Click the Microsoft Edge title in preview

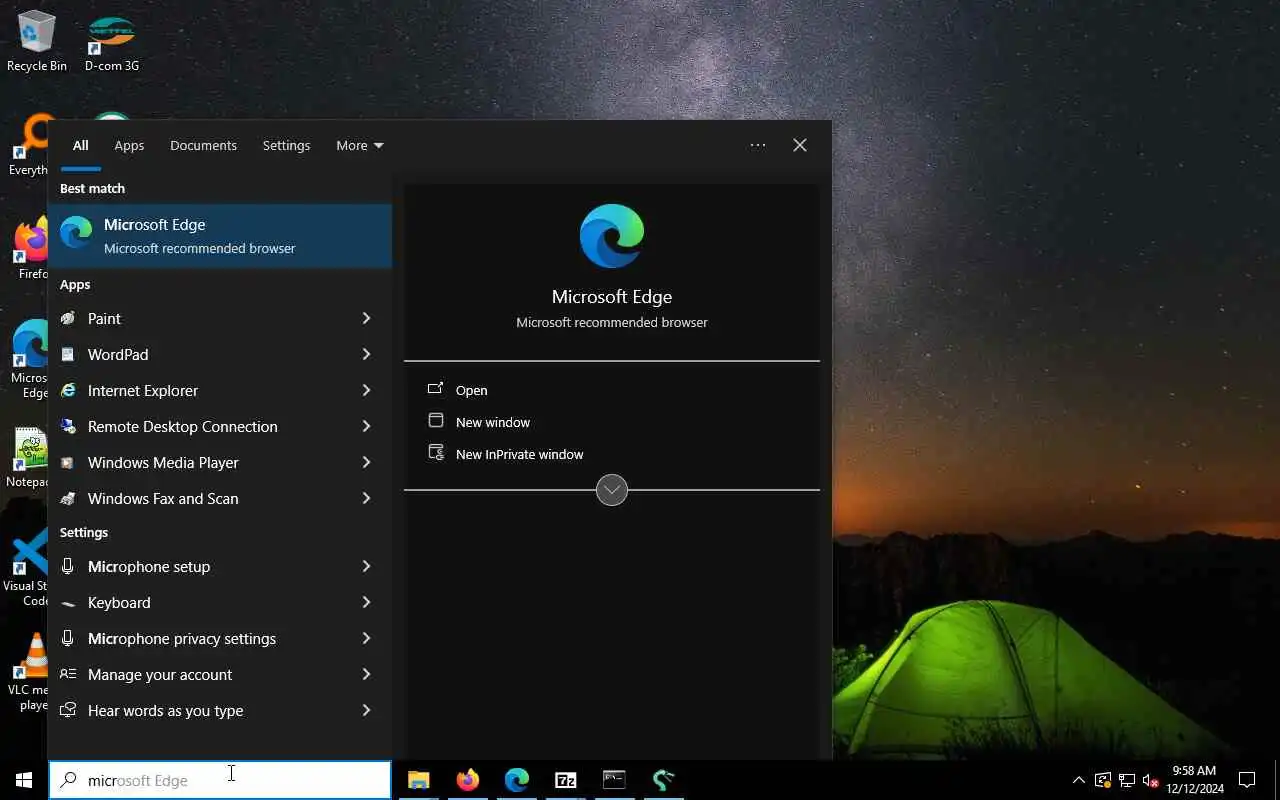(x=612, y=297)
